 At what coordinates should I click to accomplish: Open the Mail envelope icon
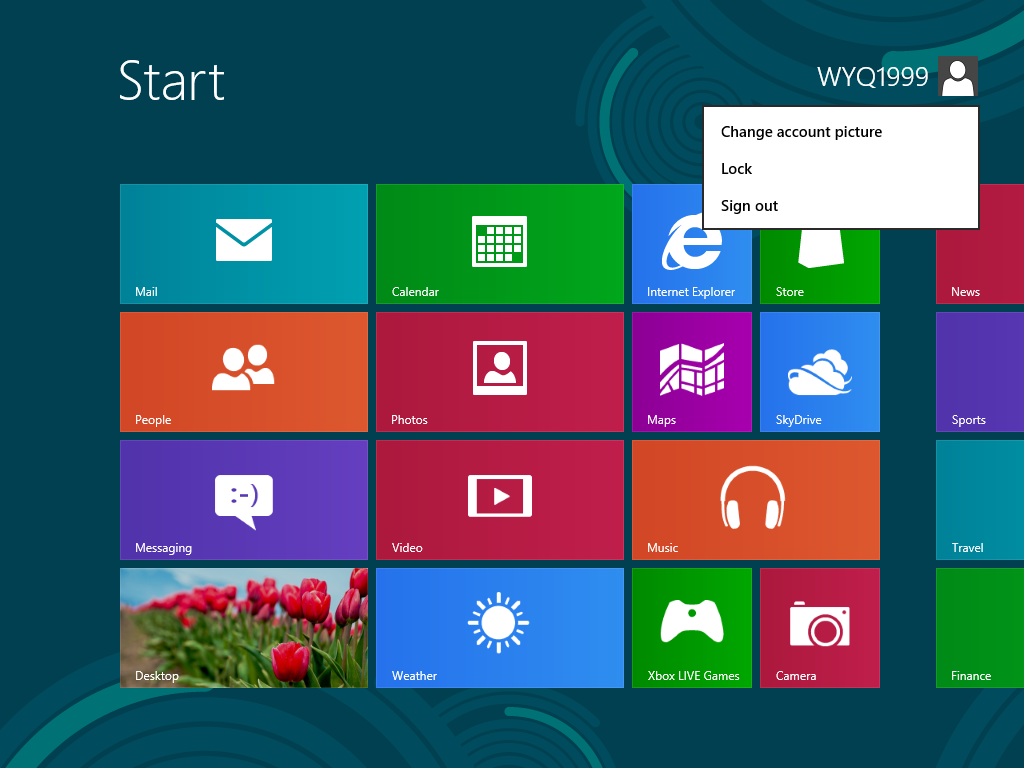[244, 240]
